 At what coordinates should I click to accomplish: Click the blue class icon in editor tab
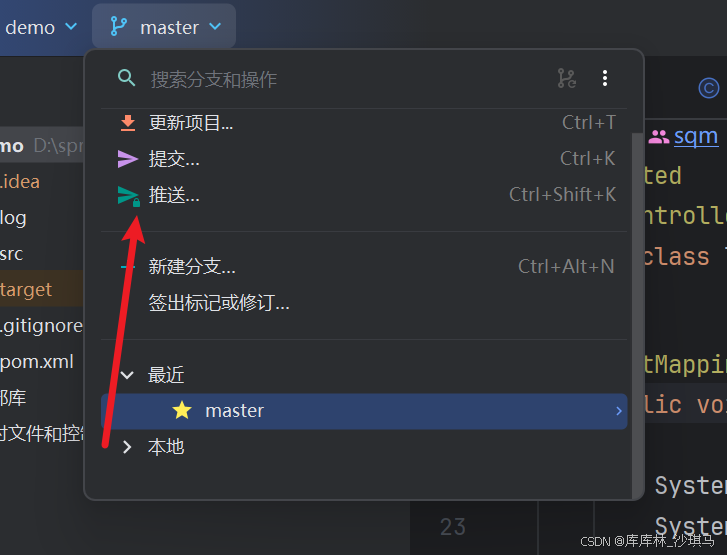(708, 88)
